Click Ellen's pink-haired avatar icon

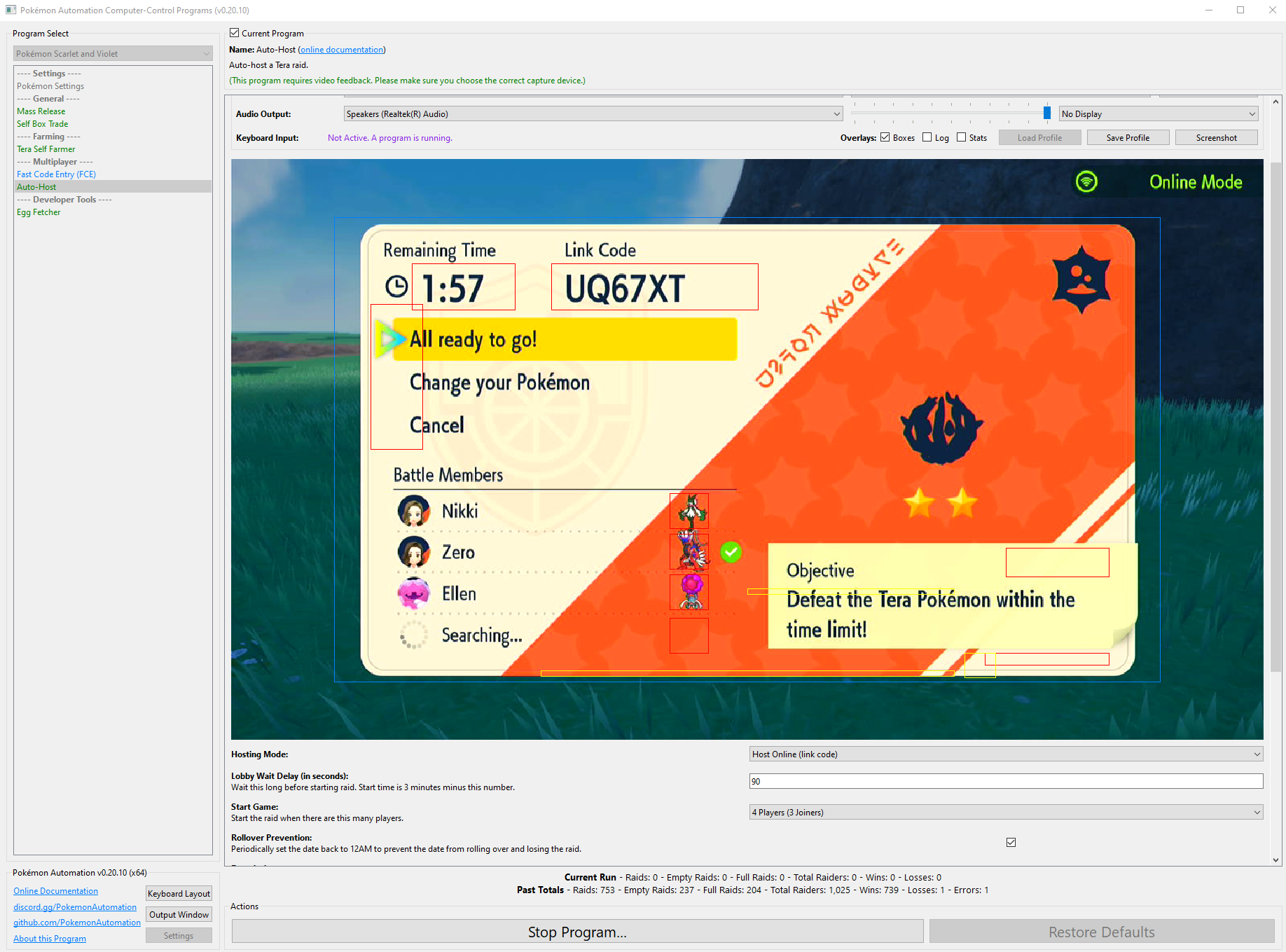point(413,593)
